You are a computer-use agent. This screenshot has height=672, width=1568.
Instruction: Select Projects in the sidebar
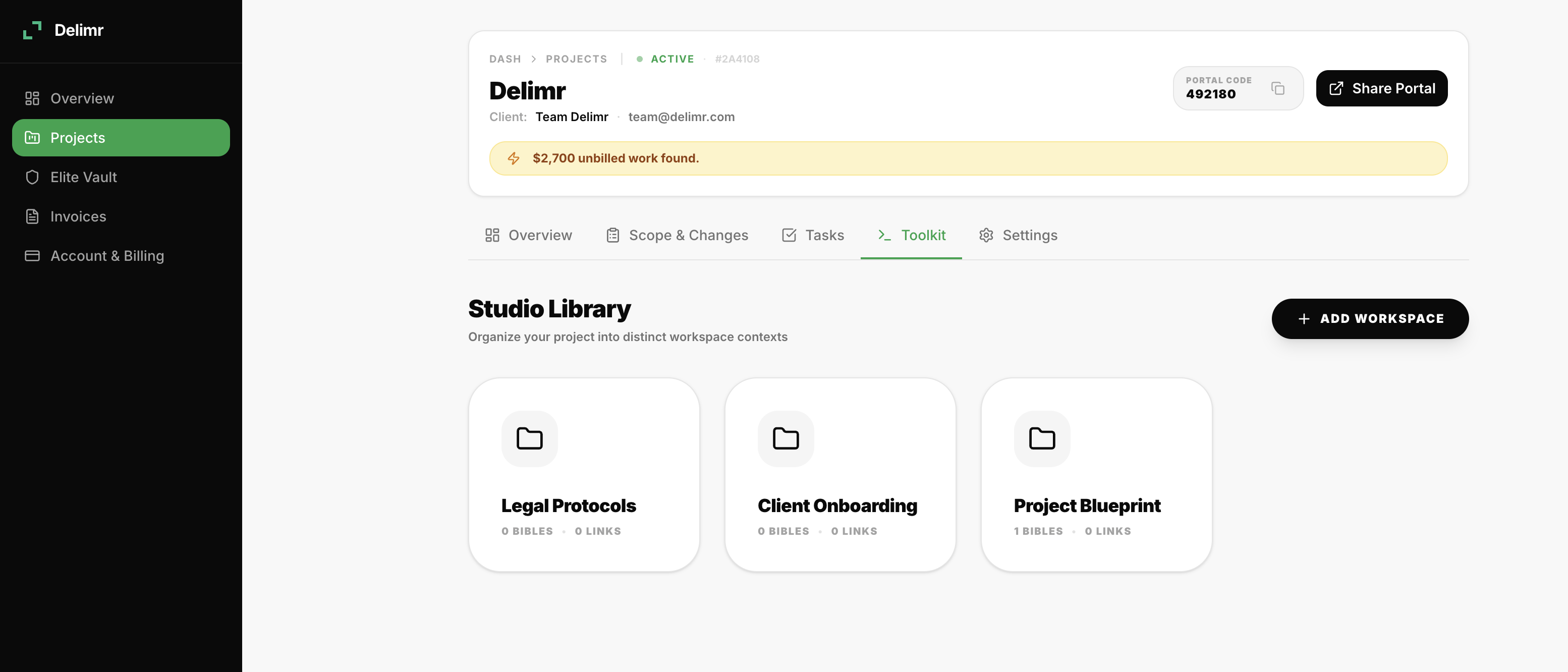121,138
